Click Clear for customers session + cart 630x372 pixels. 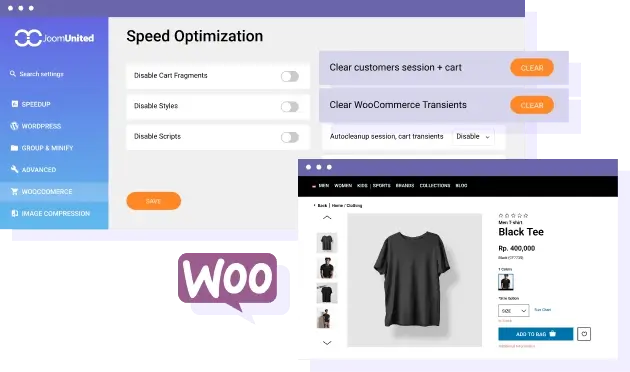tap(532, 68)
